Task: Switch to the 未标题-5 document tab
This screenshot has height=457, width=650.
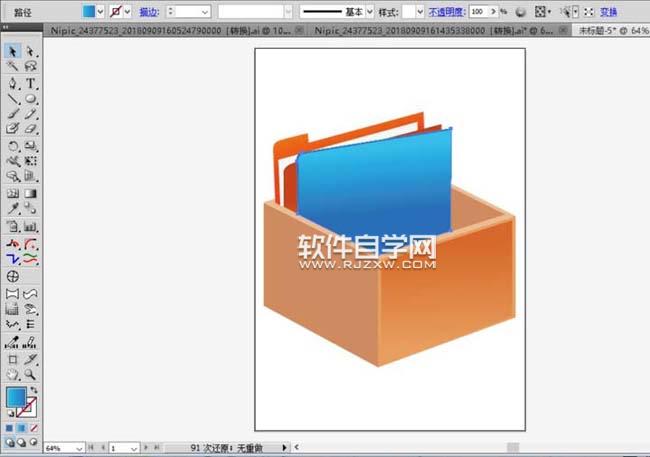Action: (x=613, y=30)
